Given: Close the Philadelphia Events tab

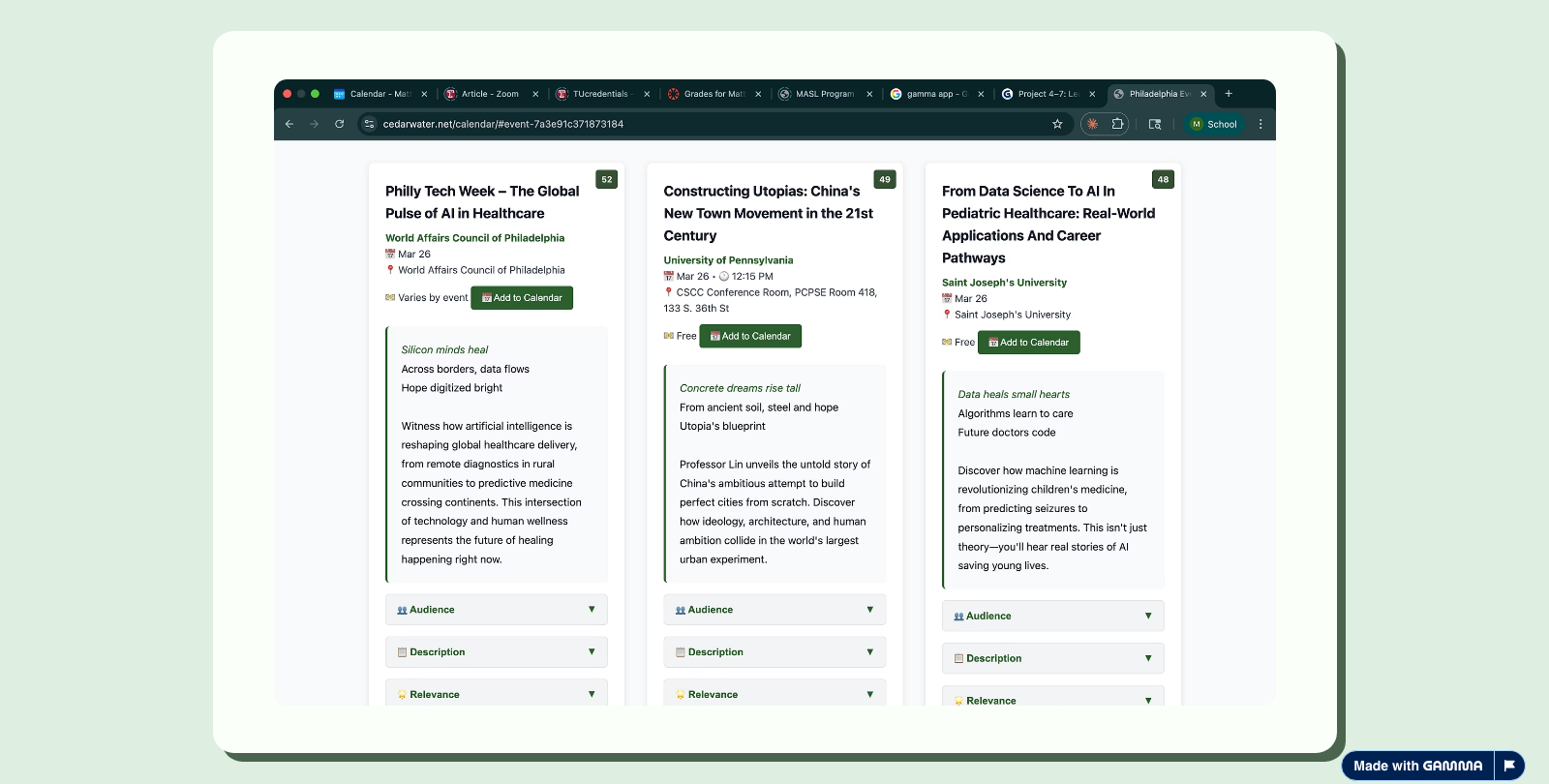Looking at the screenshot, I should click(1203, 94).
